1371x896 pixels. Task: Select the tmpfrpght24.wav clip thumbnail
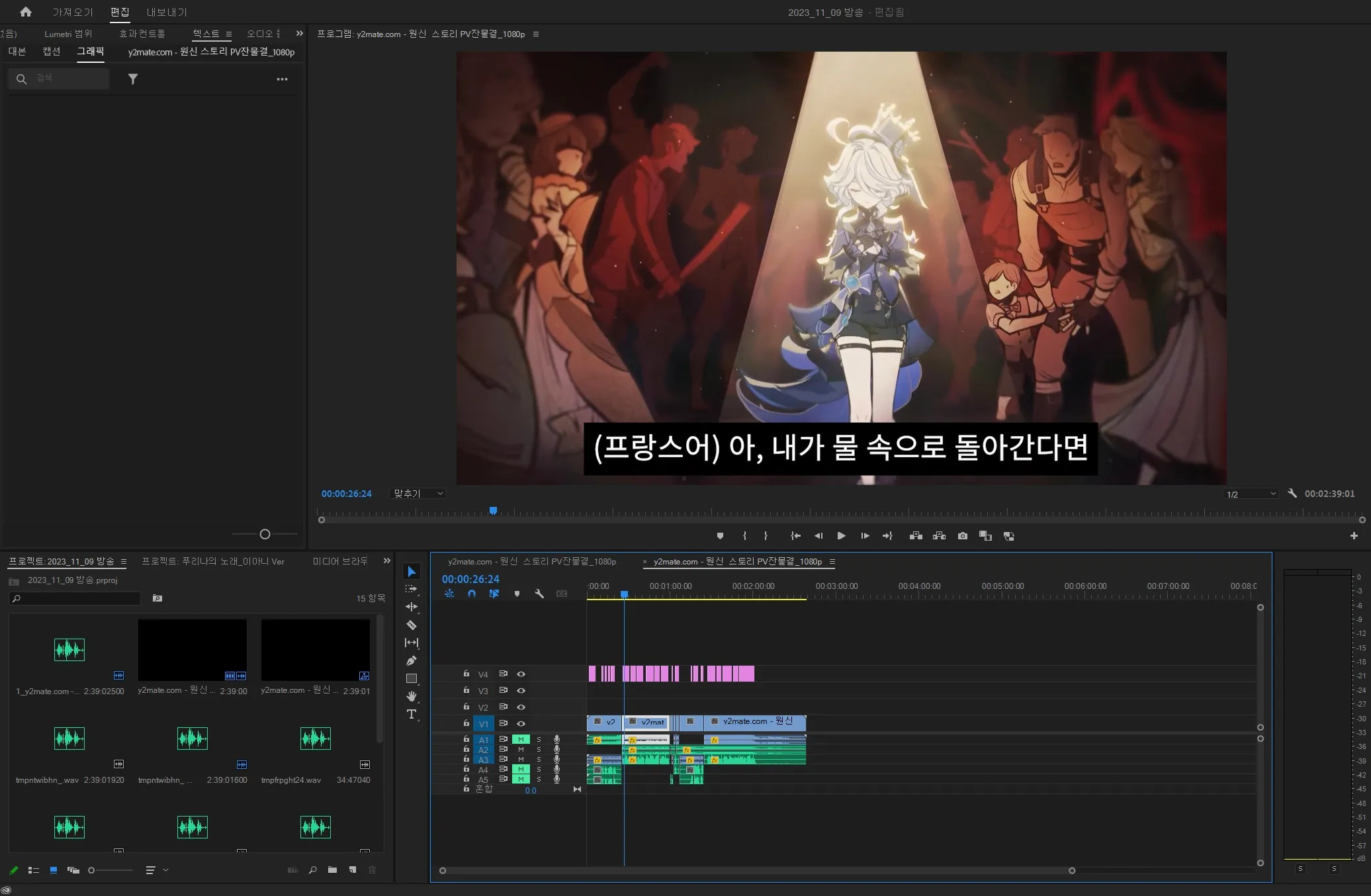coord(315,739)
